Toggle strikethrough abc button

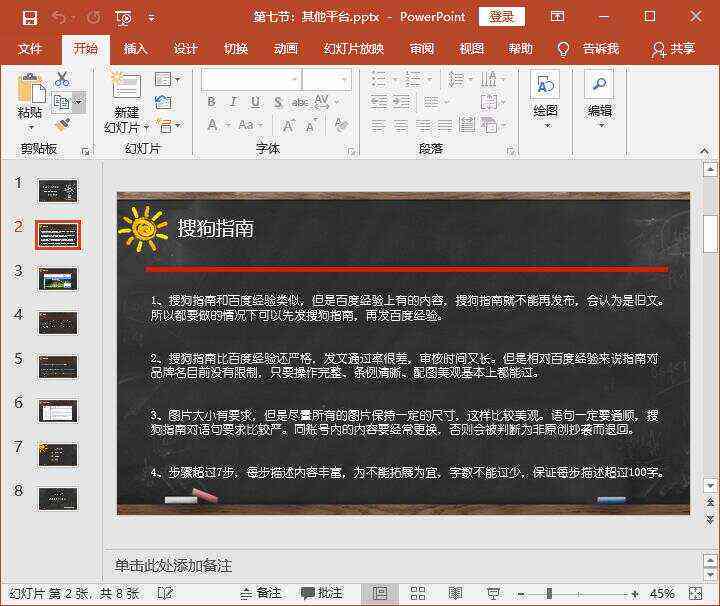pyautogui.click(x=300, y=102)
